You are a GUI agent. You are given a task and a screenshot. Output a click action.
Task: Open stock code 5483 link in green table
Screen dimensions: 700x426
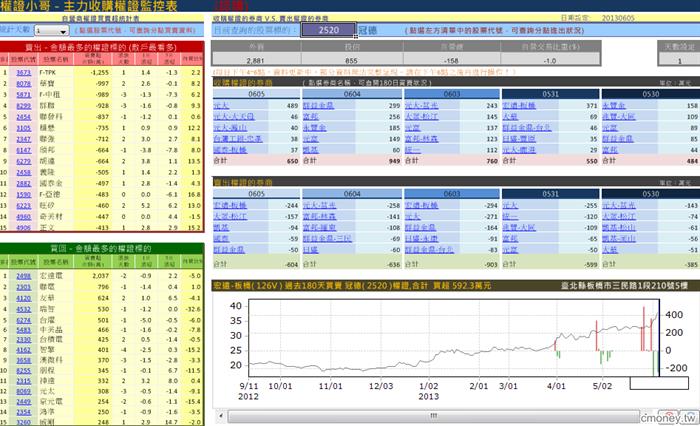24,330
